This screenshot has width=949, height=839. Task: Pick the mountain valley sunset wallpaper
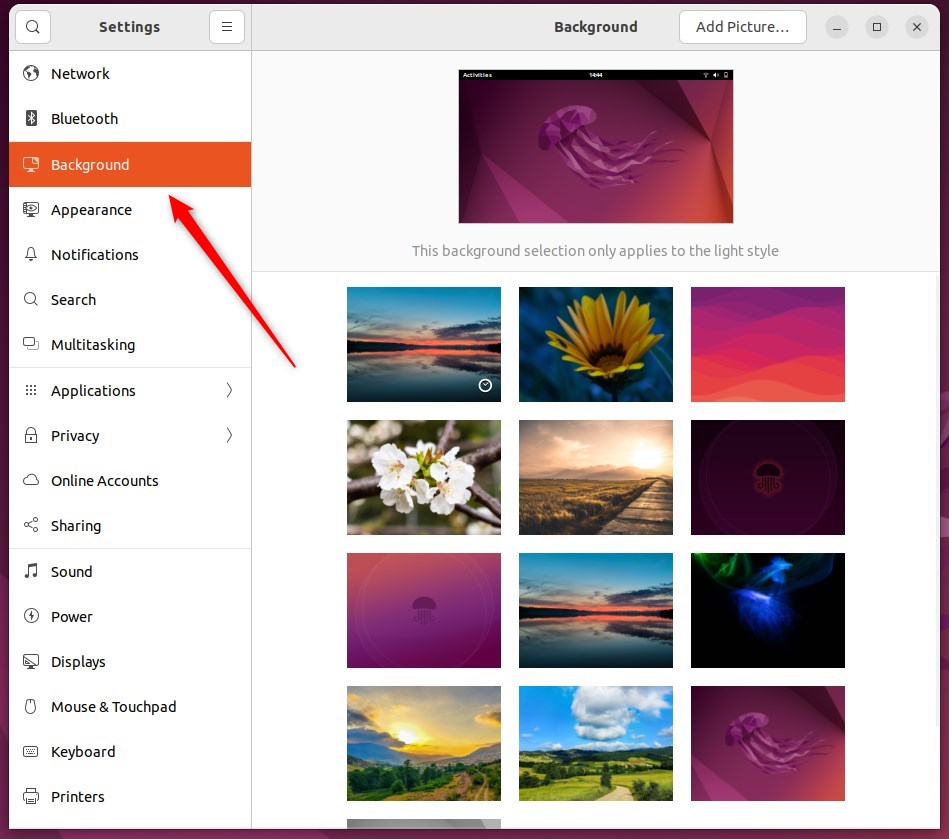[424, 743]
